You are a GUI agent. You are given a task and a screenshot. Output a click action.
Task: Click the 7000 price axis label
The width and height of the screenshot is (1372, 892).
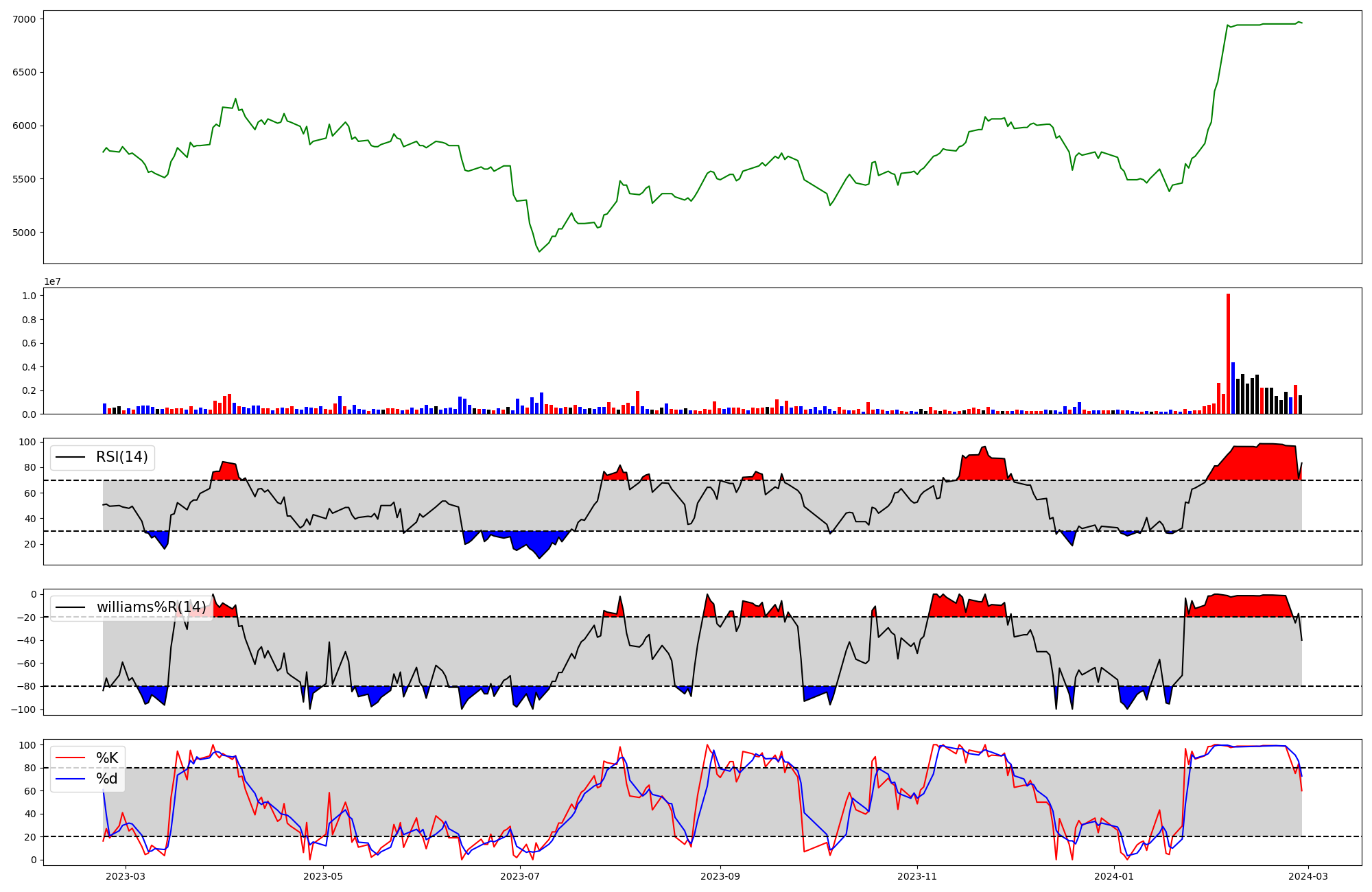25,19
